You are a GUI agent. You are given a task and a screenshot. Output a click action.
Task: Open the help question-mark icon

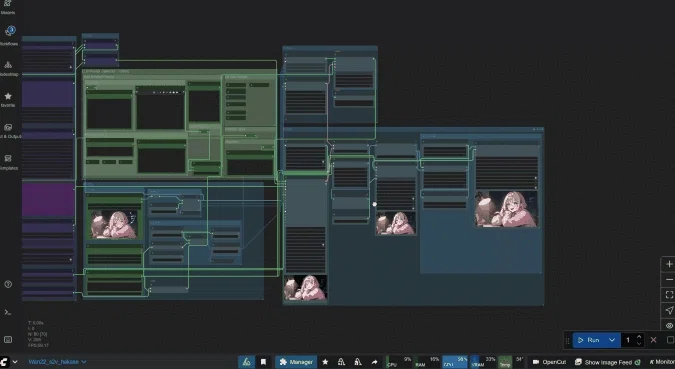pyautogui.click(x=8, y=284)
